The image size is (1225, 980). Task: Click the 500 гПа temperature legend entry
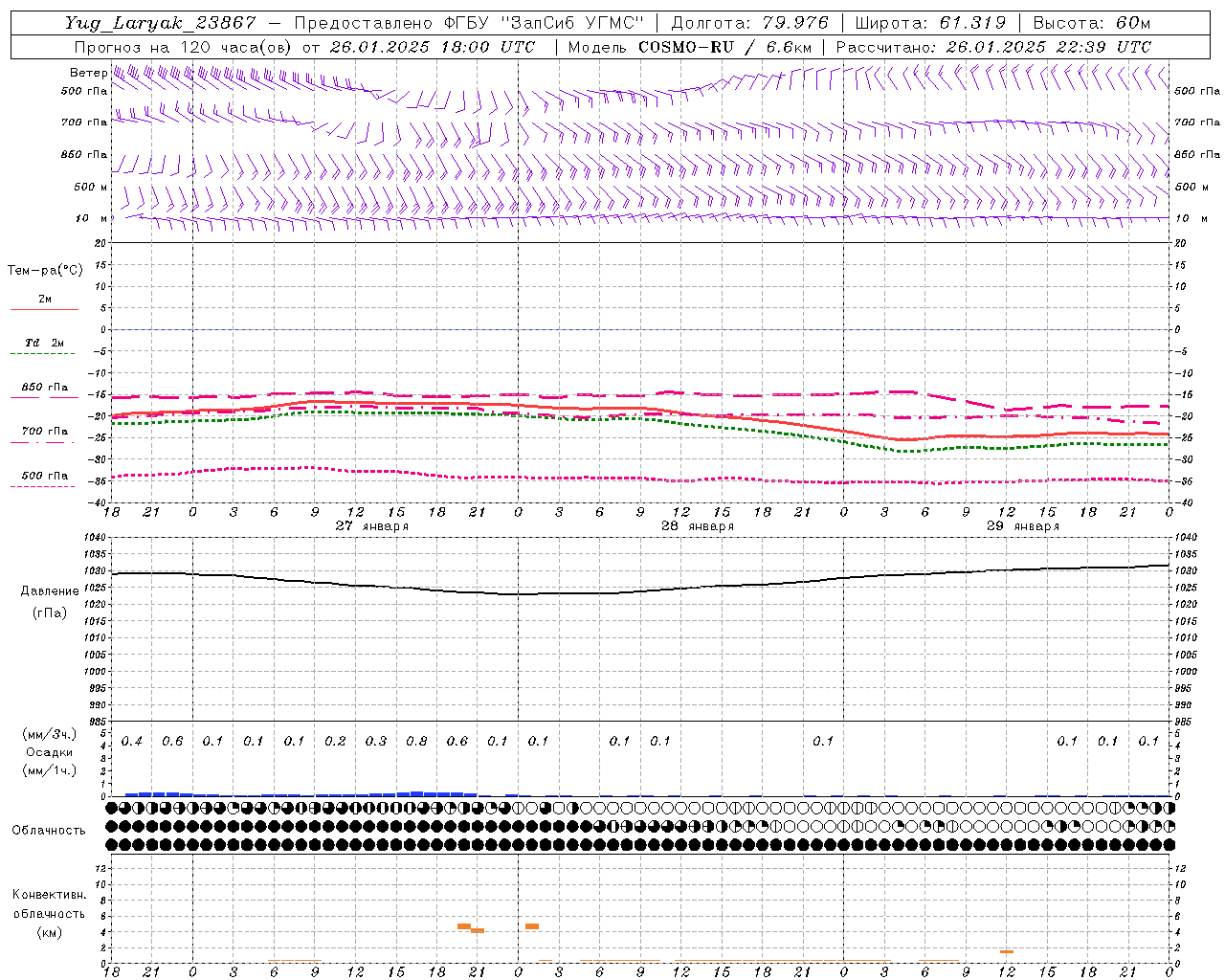[44, 476]
